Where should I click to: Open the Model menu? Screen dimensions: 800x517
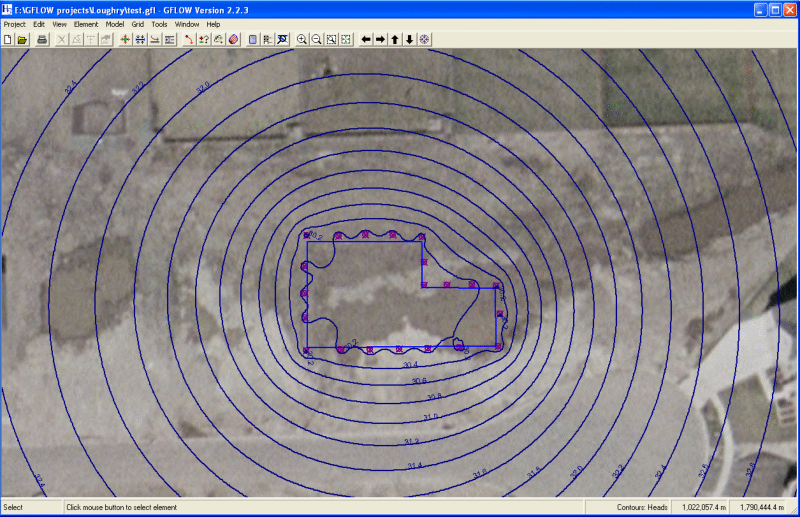[115, 24]
